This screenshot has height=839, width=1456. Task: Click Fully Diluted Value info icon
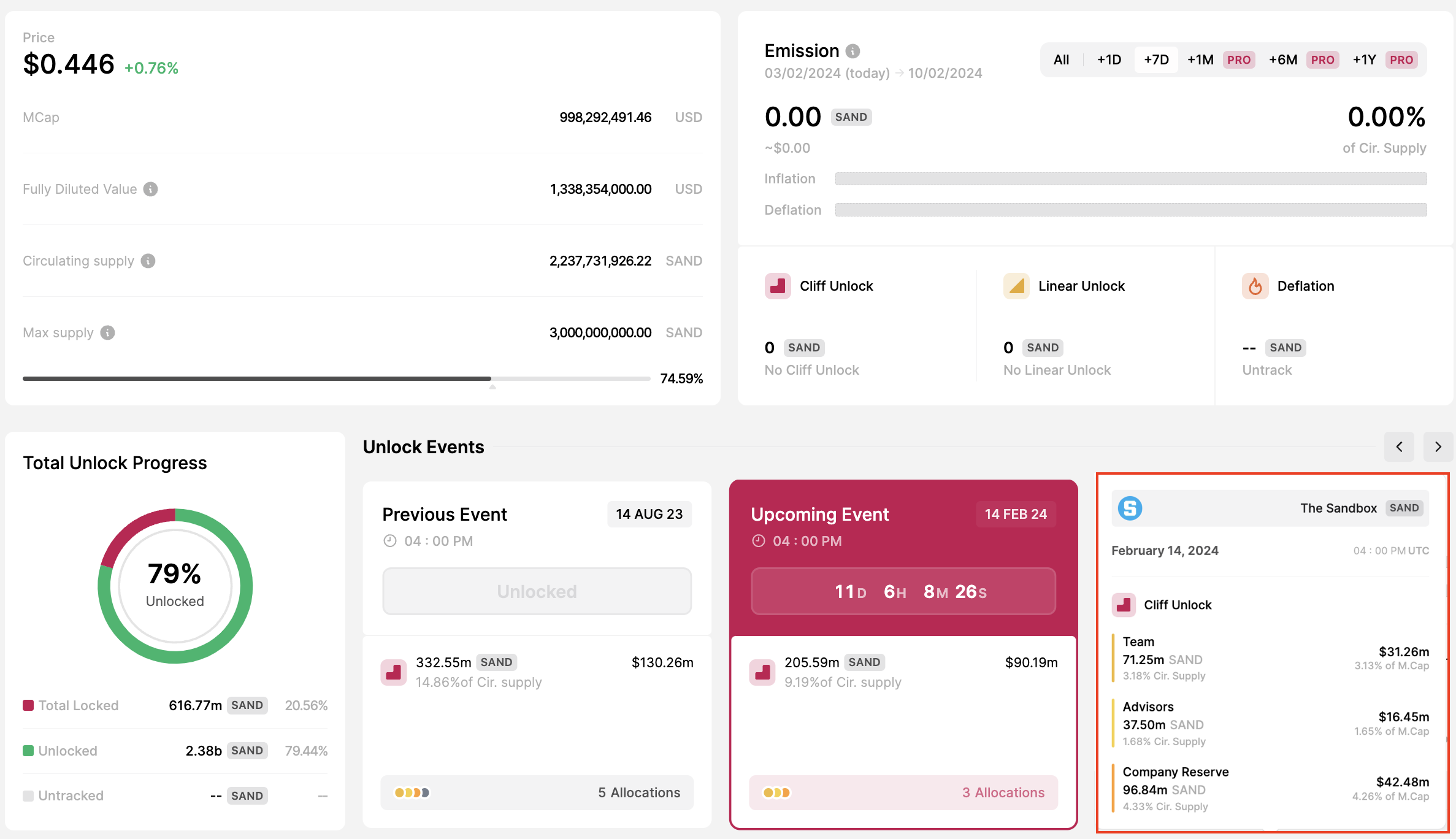tap(150, 189)
